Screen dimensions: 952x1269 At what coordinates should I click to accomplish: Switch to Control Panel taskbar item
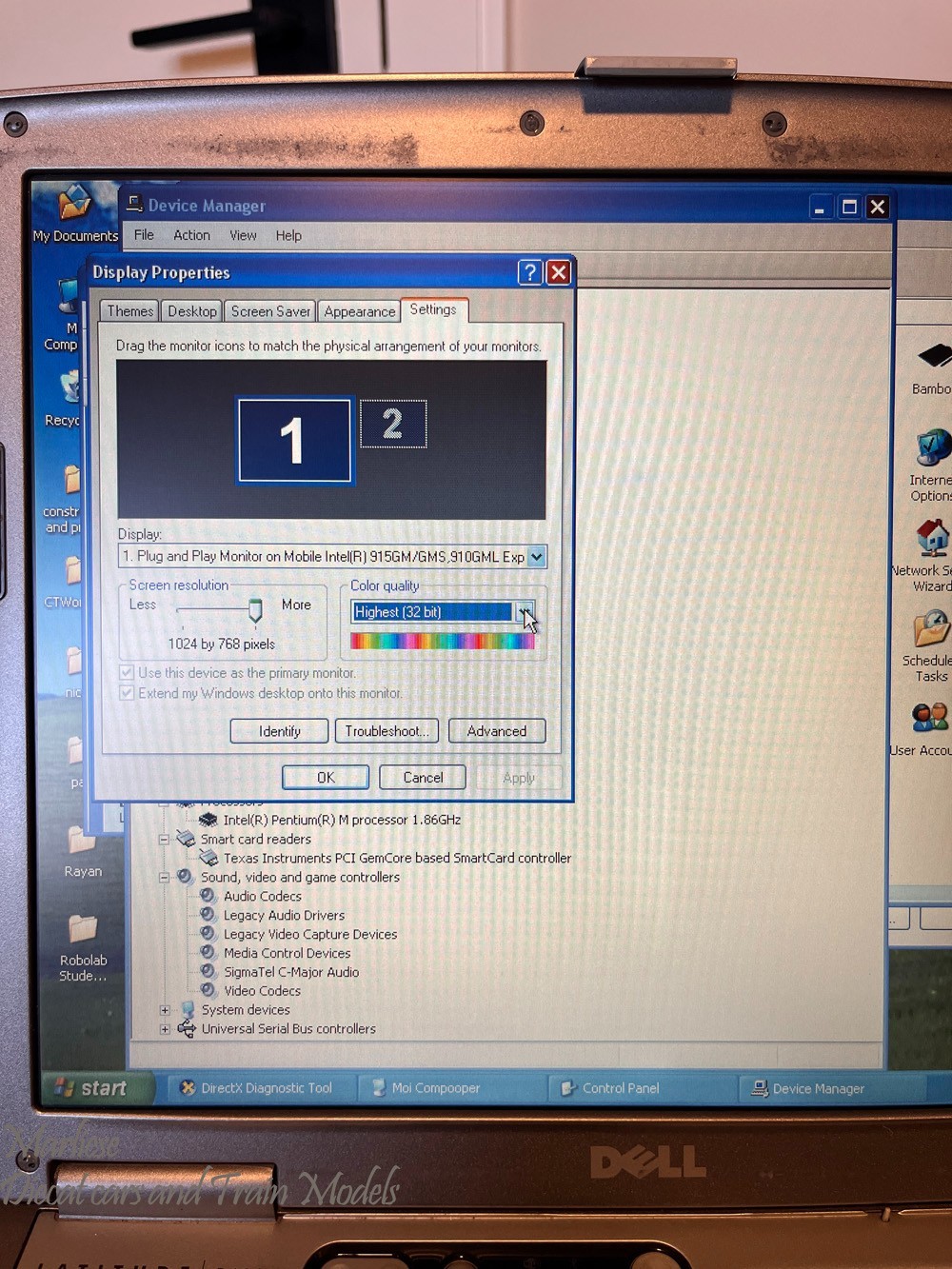[643, 1088]
